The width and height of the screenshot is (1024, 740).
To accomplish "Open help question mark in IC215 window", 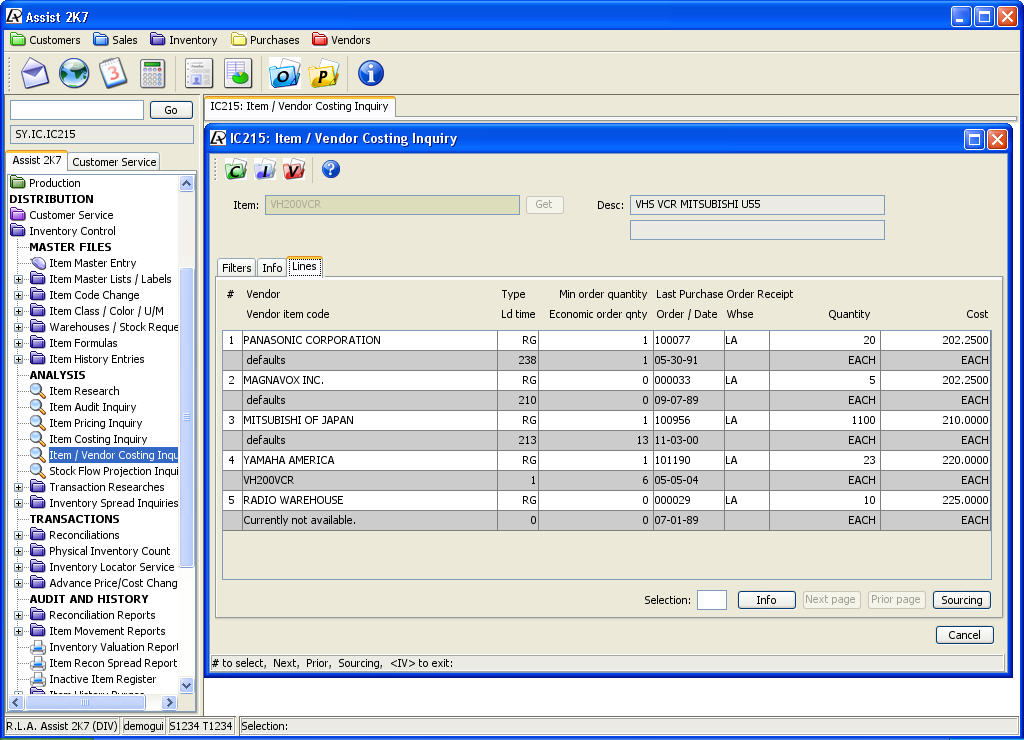I will click(x=330, y=169).
